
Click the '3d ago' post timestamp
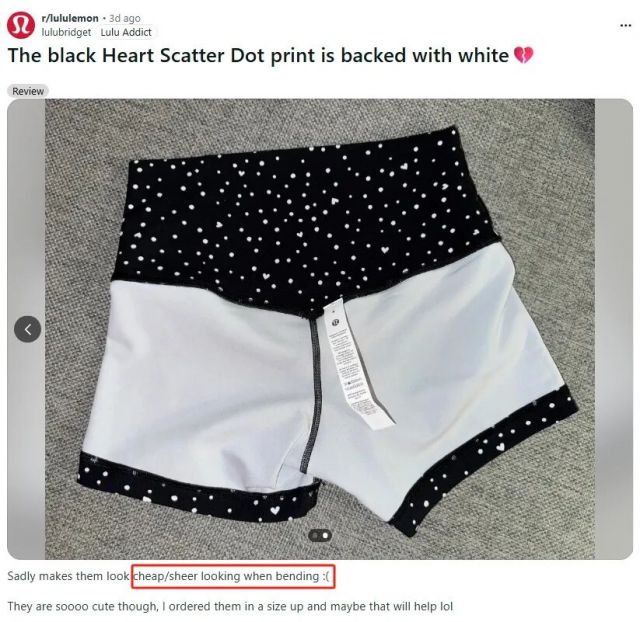[x=125, y=18]
